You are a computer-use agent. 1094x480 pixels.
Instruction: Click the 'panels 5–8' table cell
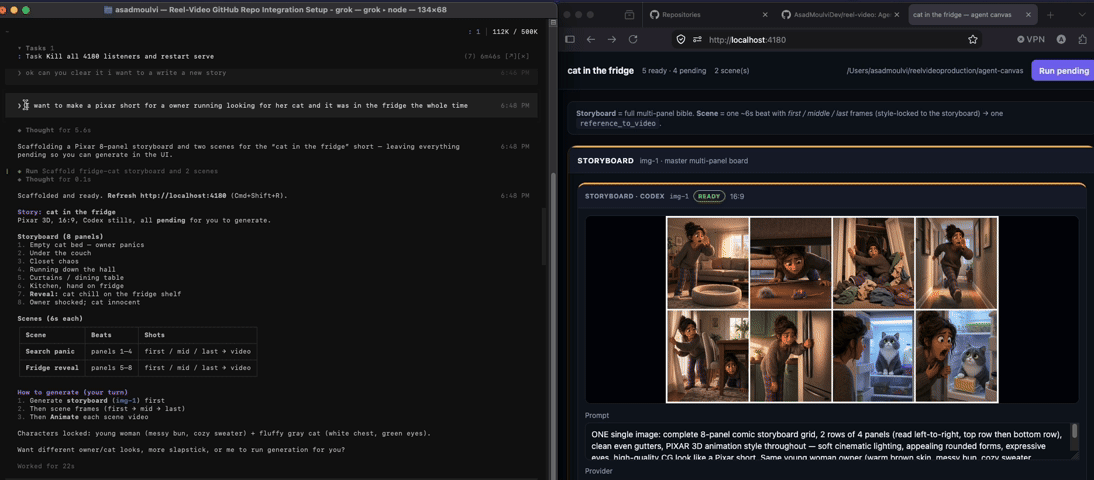click(x=111, y=368)
